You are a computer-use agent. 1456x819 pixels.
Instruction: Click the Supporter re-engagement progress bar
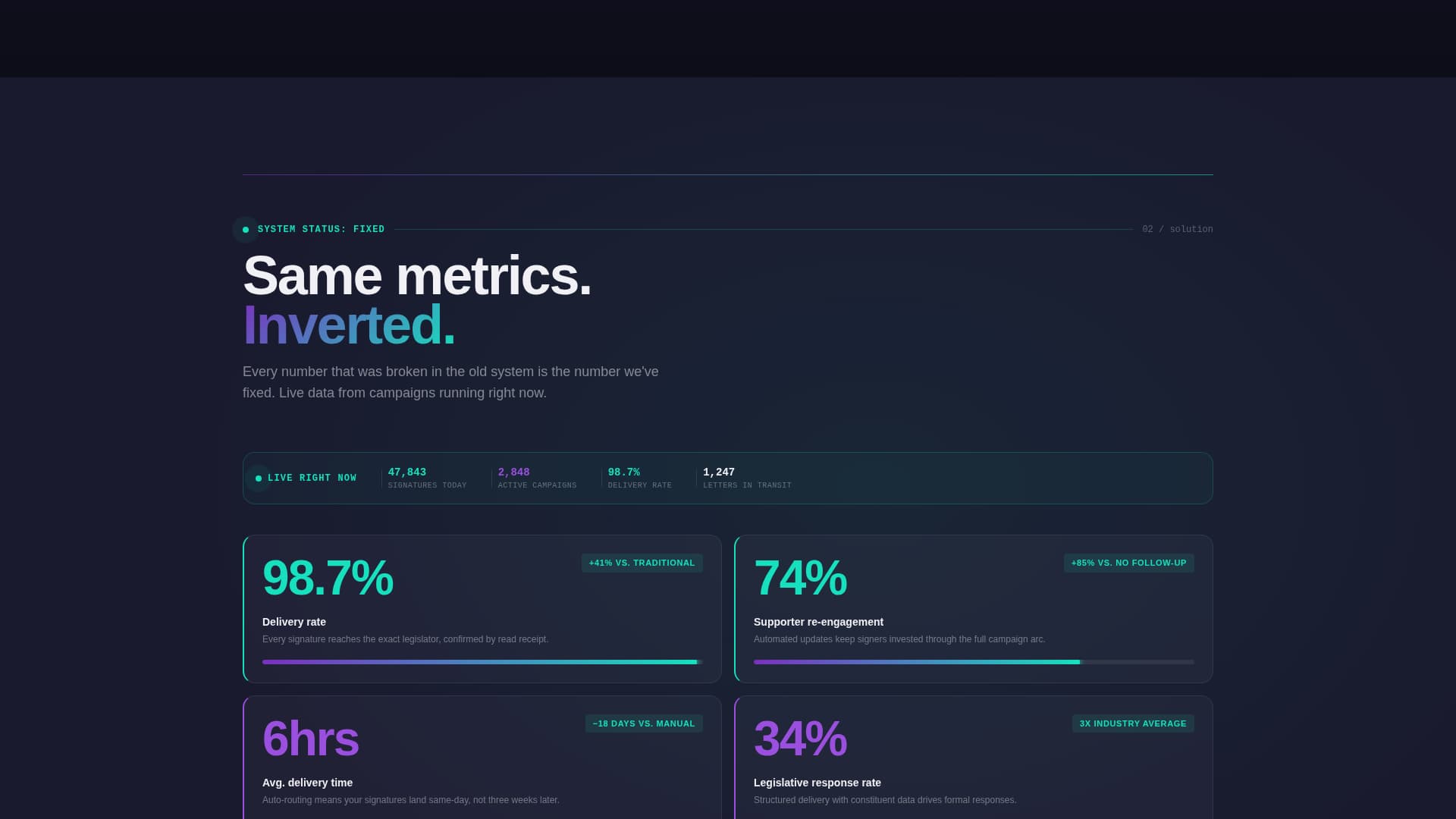coord(973,662)
